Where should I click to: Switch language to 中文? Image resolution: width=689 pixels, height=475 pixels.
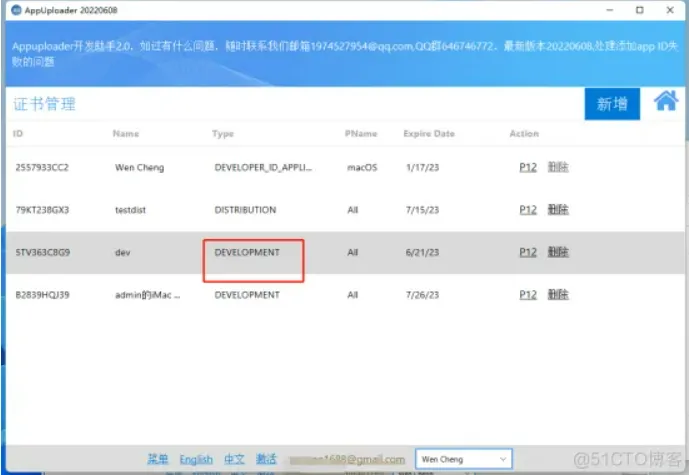pyautogui.click(x=234, y=459)
